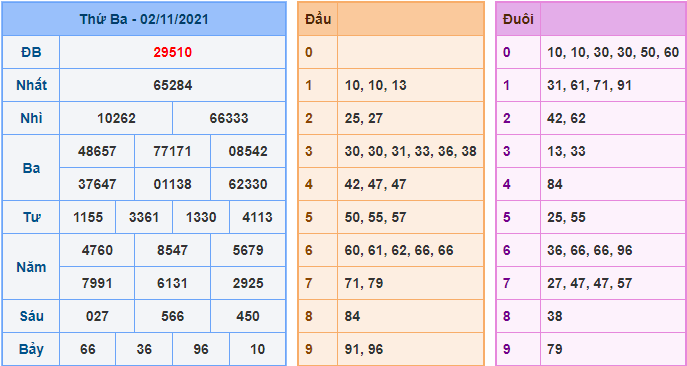The height and width of the screenshot is (366, 687).
Task: Select Đuôi row values 13, 33
Action: pos(566,151)
